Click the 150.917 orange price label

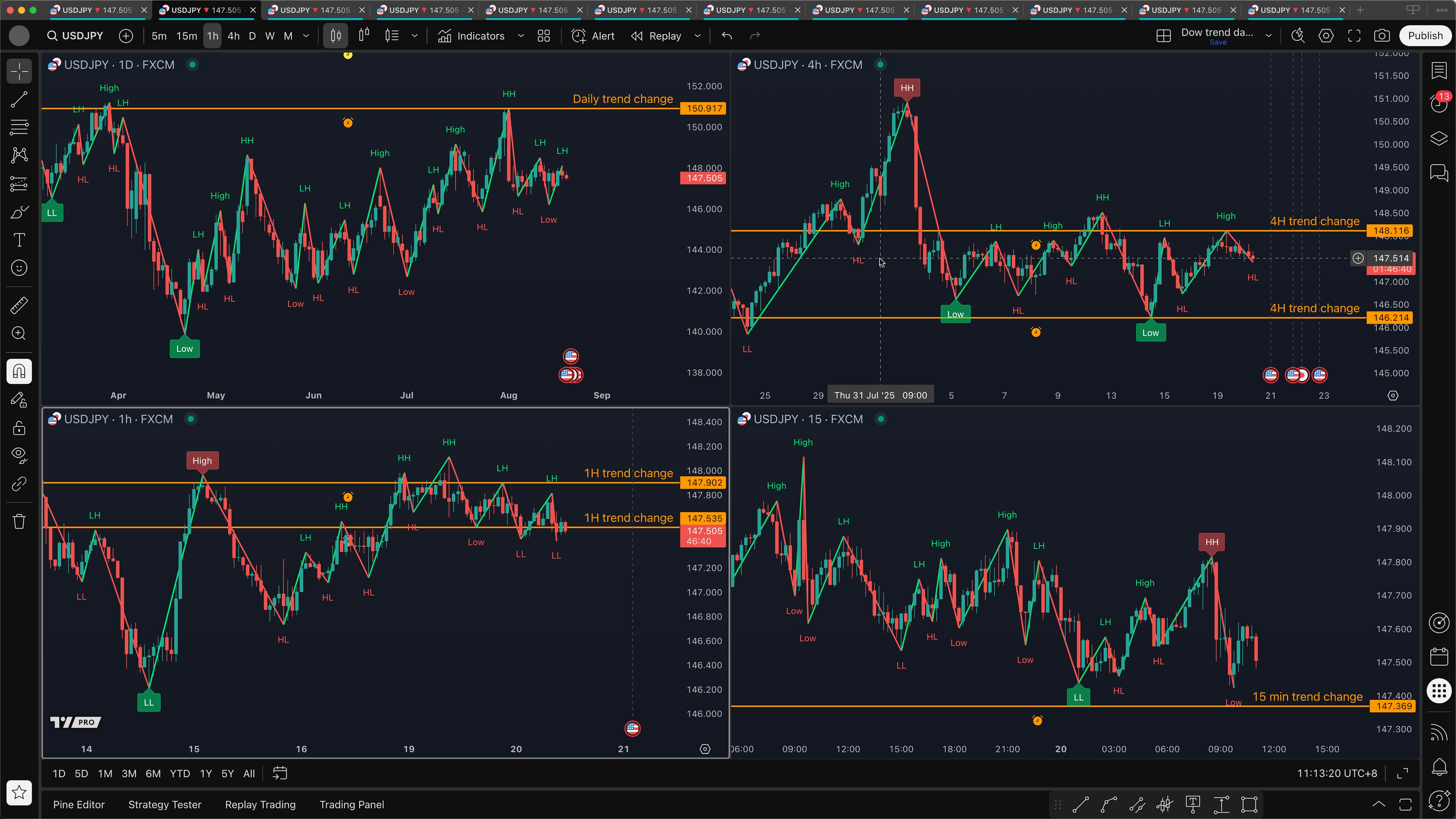click(704, 108)
